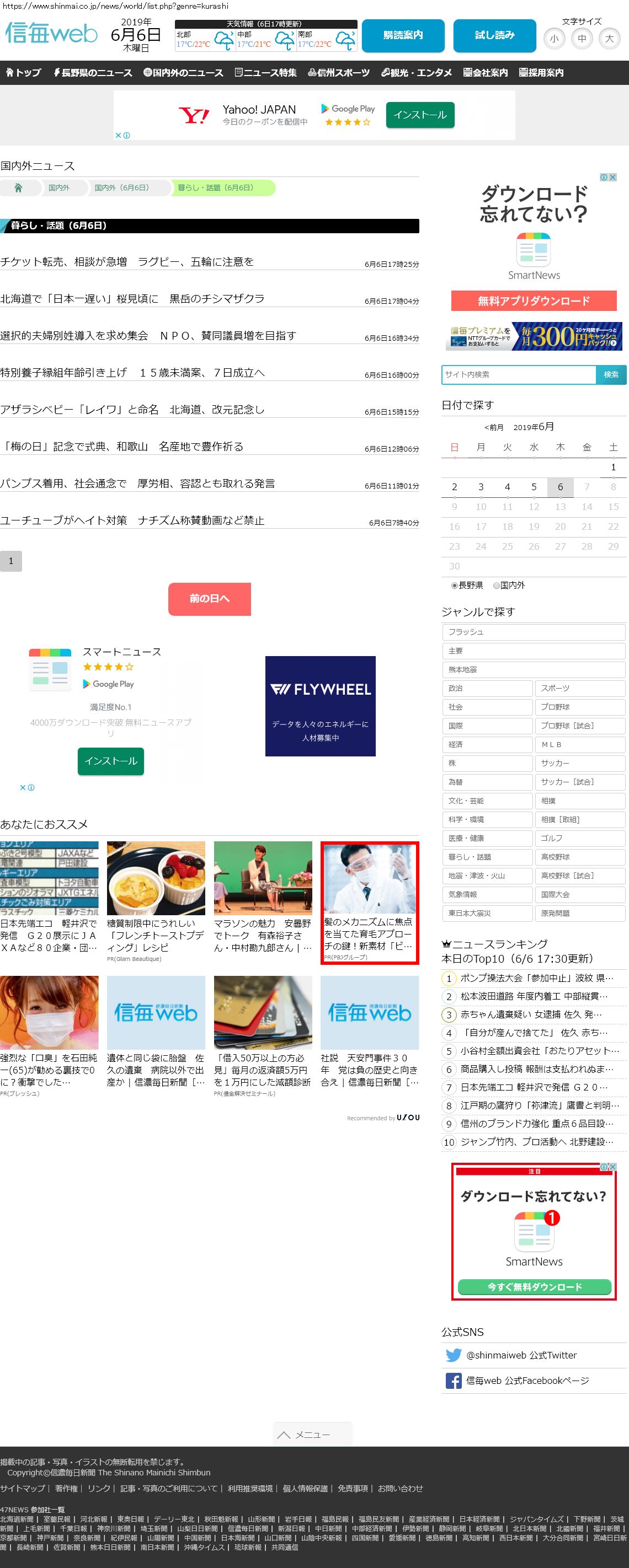629x1568 pixels.
Task: Click the 信毎web site logo
Action: point(51,34)
